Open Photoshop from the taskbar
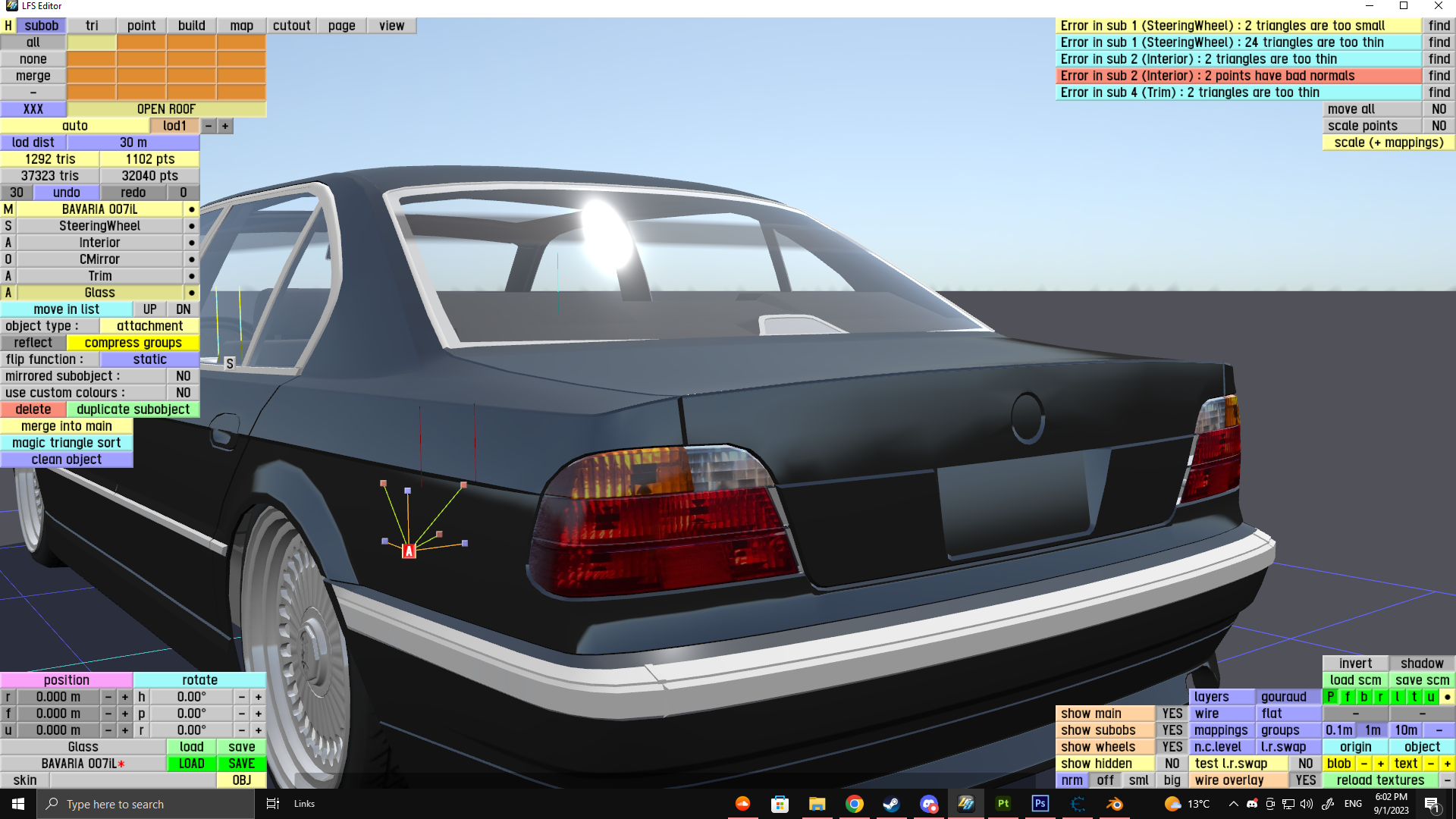 click(x=1040, y=804)
